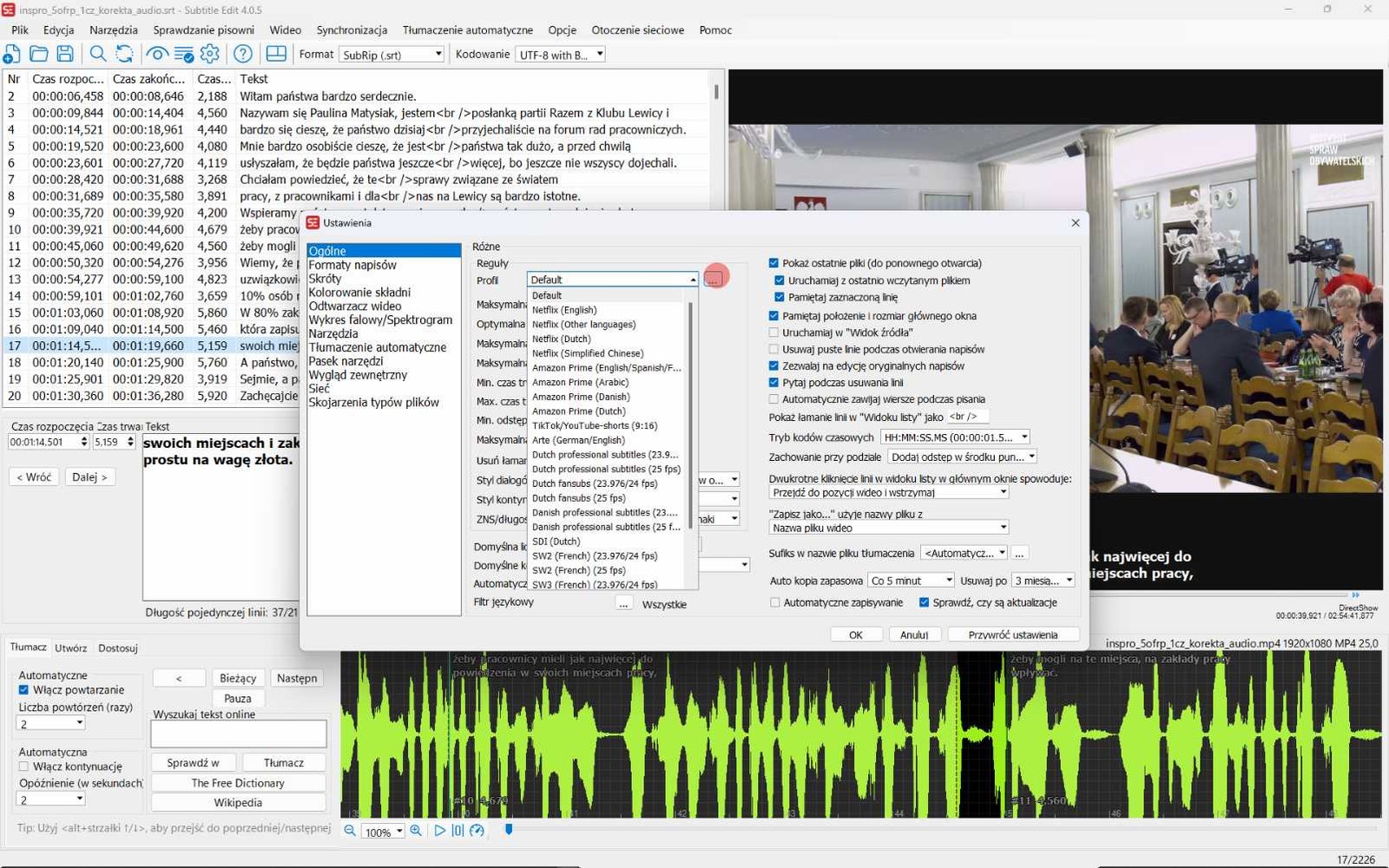Toggle the layout chooser icon in toolbar
The height and width of the screenshot is (868, 1389).
pyautogui.click(x=276, y=54)
